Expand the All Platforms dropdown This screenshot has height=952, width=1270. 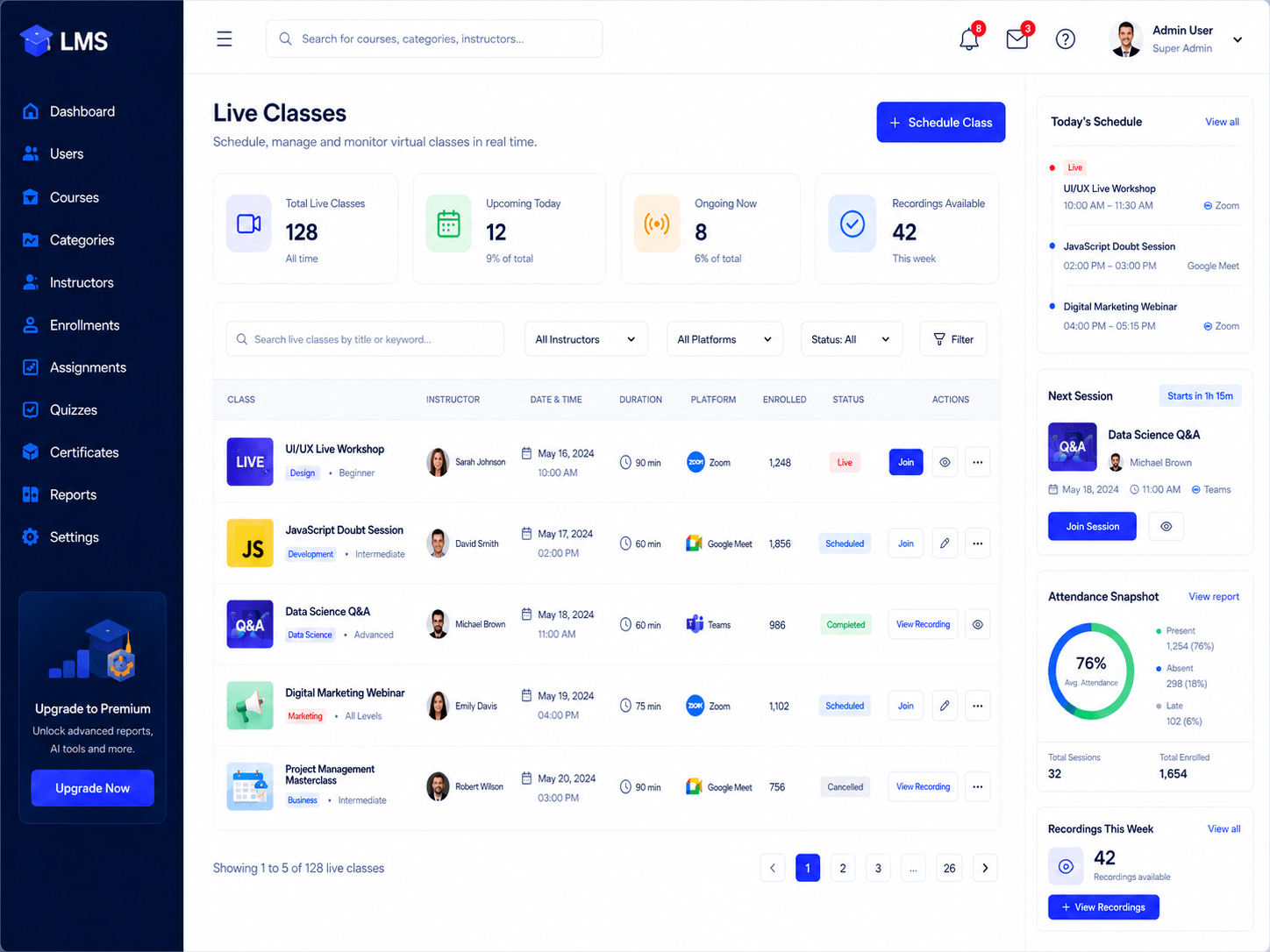click(724, 339)
